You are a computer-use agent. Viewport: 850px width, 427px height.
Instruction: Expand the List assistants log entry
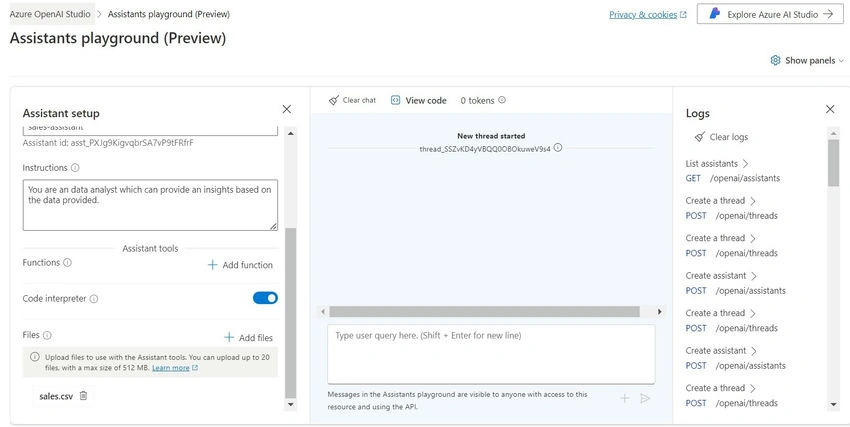click(x=717, y=164)
